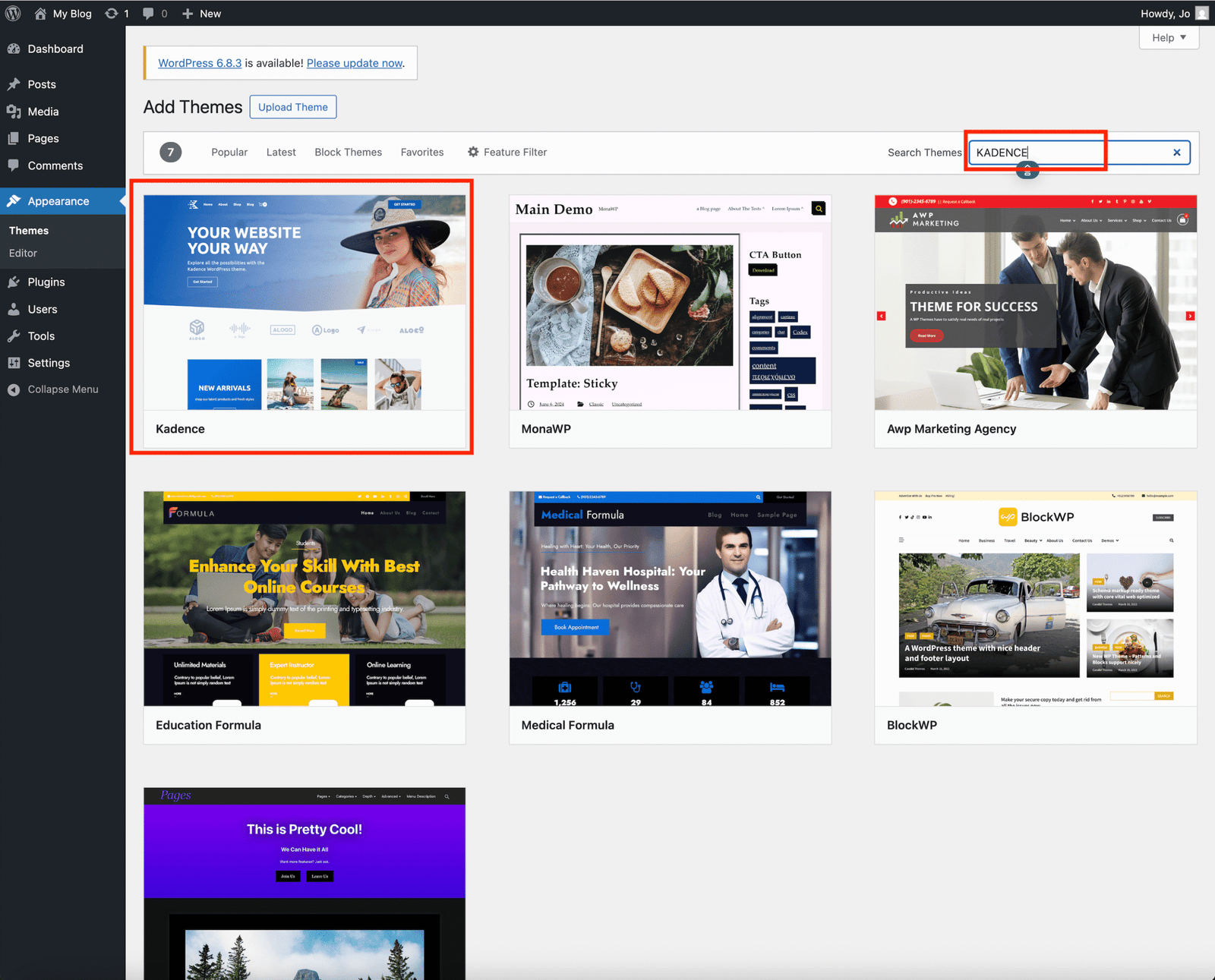Open the Dashboard menu item
The image size is (1215, 980).
click(55, 49)
